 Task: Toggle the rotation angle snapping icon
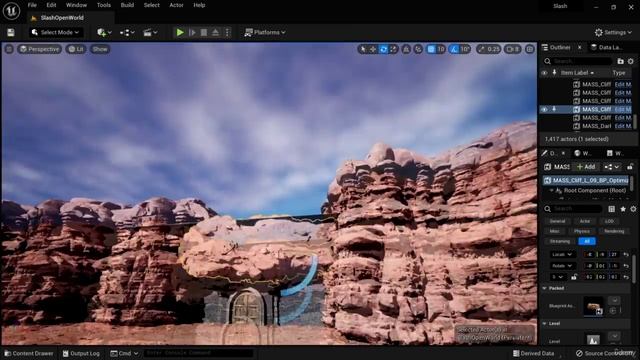point(454,49)
